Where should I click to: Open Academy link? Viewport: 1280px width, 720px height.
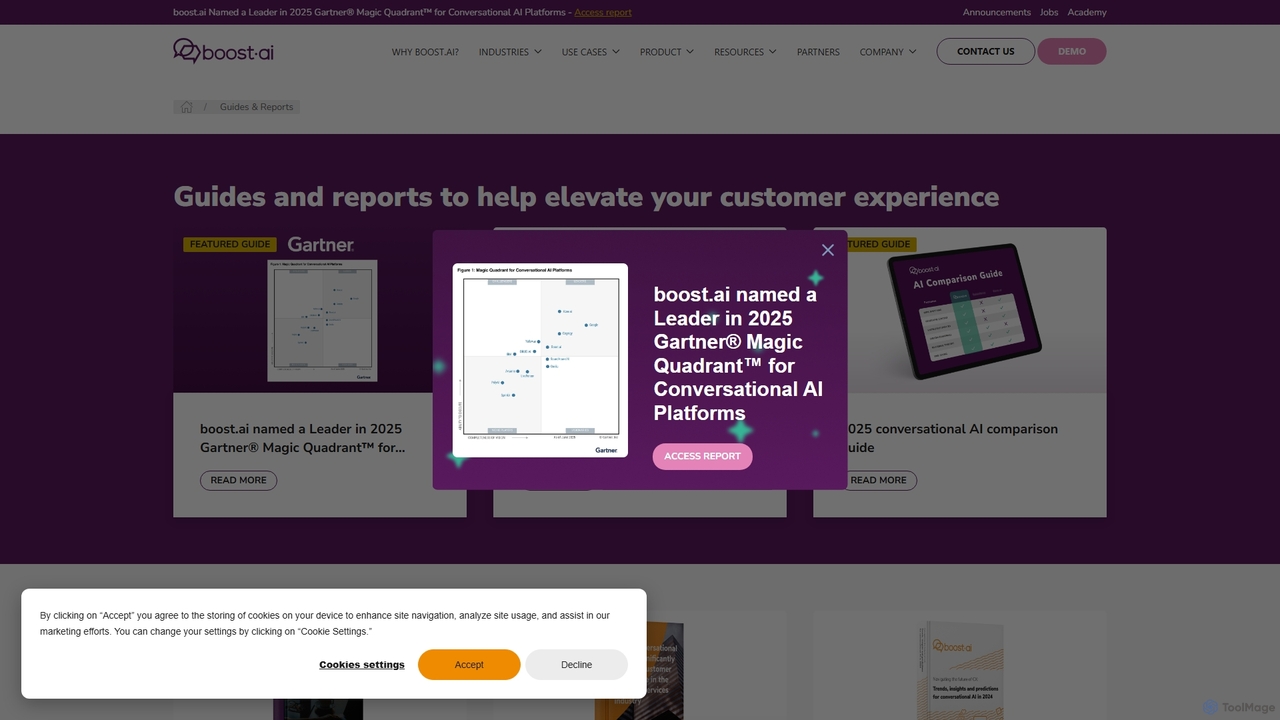pyautogui.click(x=1087, y=12)
